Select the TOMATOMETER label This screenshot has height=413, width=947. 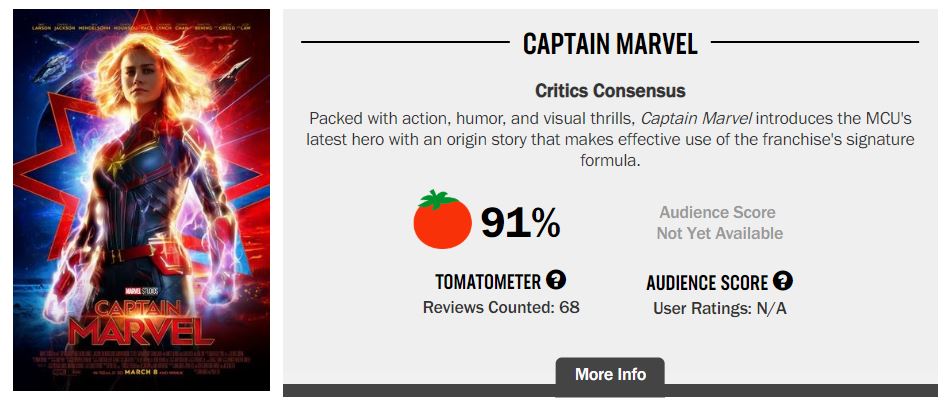point(488,282)
